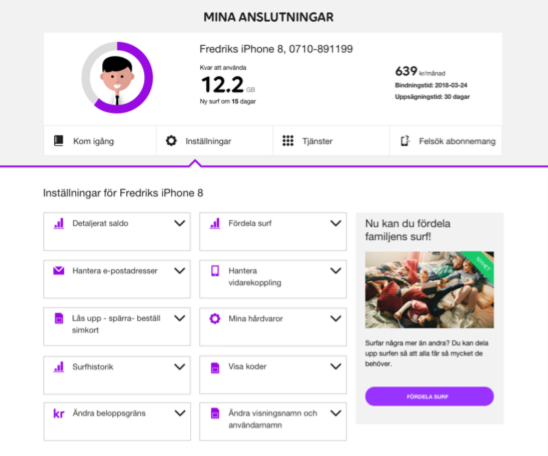Click the book icon beside Kom igång
The image size is (548, 456).
tap(59, 141)
